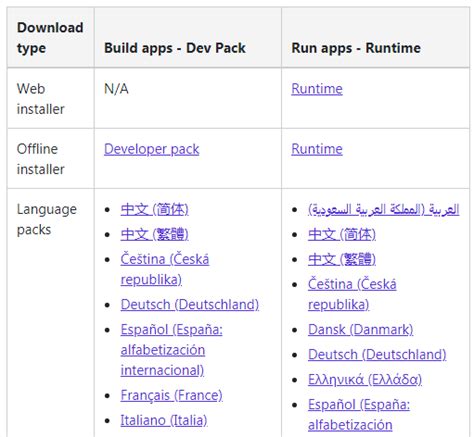Open Dev Pack 中文 (简体) language pack
This screenshot has width=474, height=437.
tap(155, 209)
